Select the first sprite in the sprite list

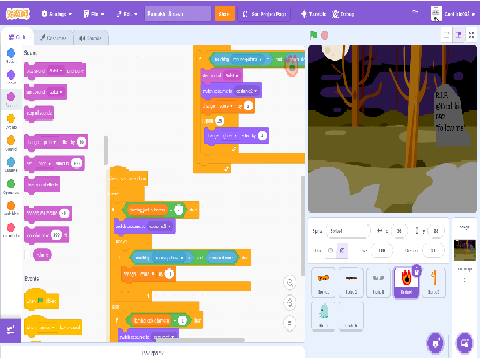323,282
